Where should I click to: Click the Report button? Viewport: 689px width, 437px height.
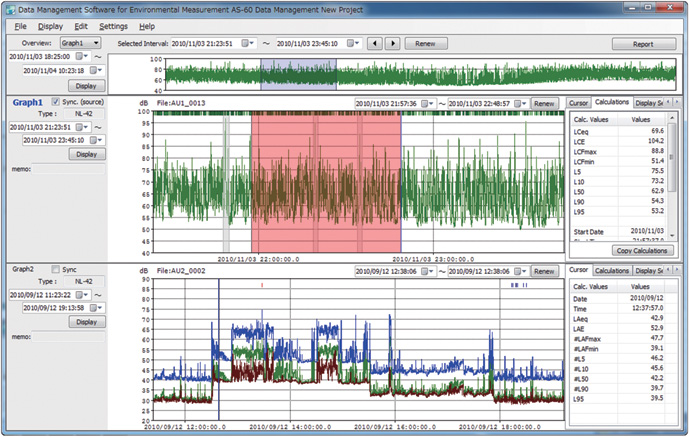pos(645,44)
